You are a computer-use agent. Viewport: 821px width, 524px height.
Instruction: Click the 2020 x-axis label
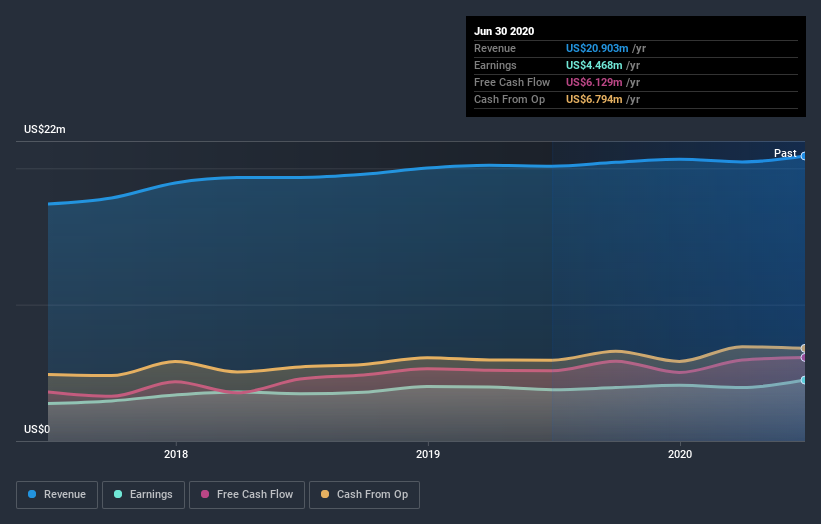pyautogui.click(x=680, y=454)
